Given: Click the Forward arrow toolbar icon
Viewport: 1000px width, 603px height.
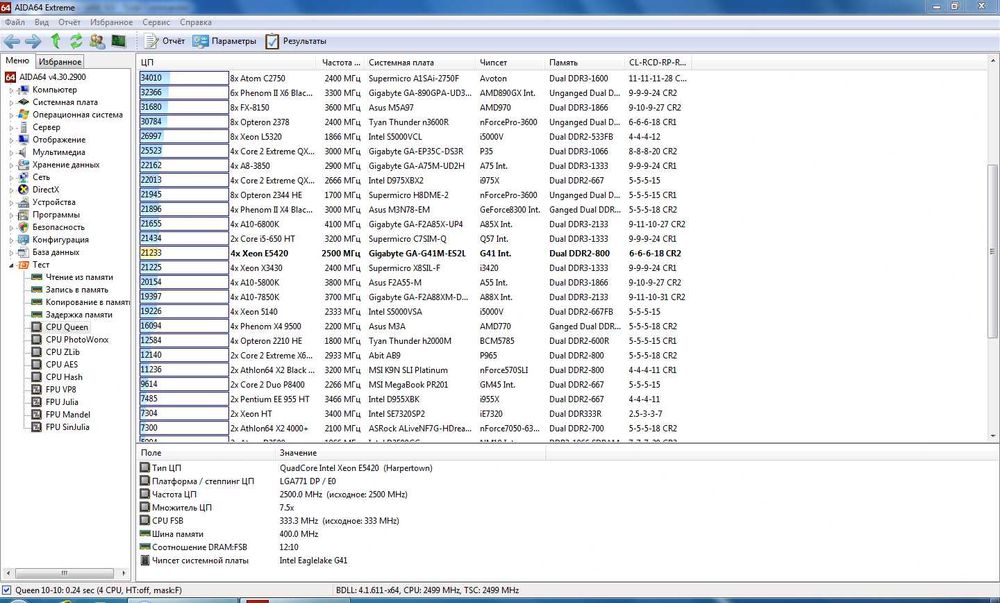Looking at the screenshot, I should pos(33,41).
